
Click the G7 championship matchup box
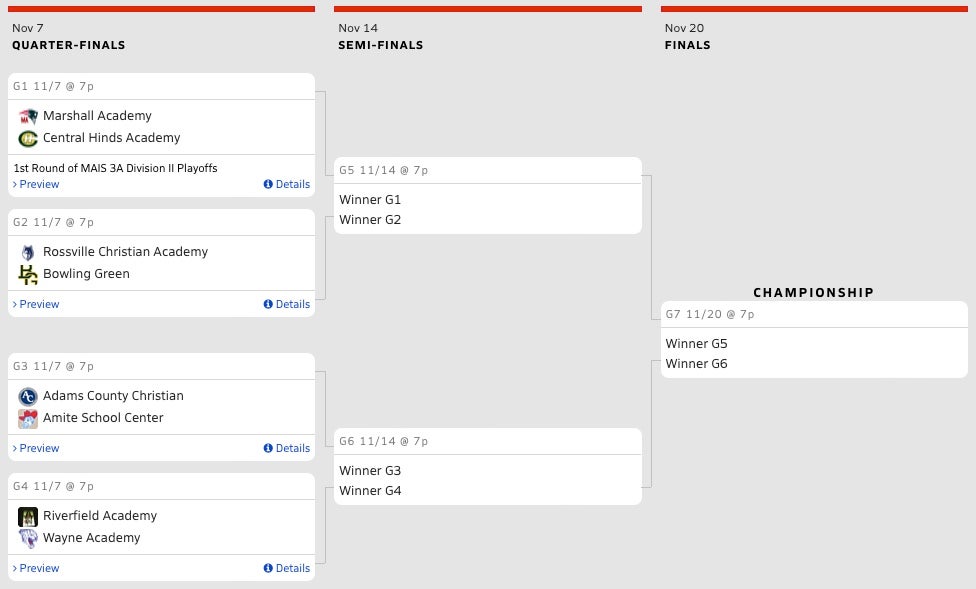coord(814,340)
